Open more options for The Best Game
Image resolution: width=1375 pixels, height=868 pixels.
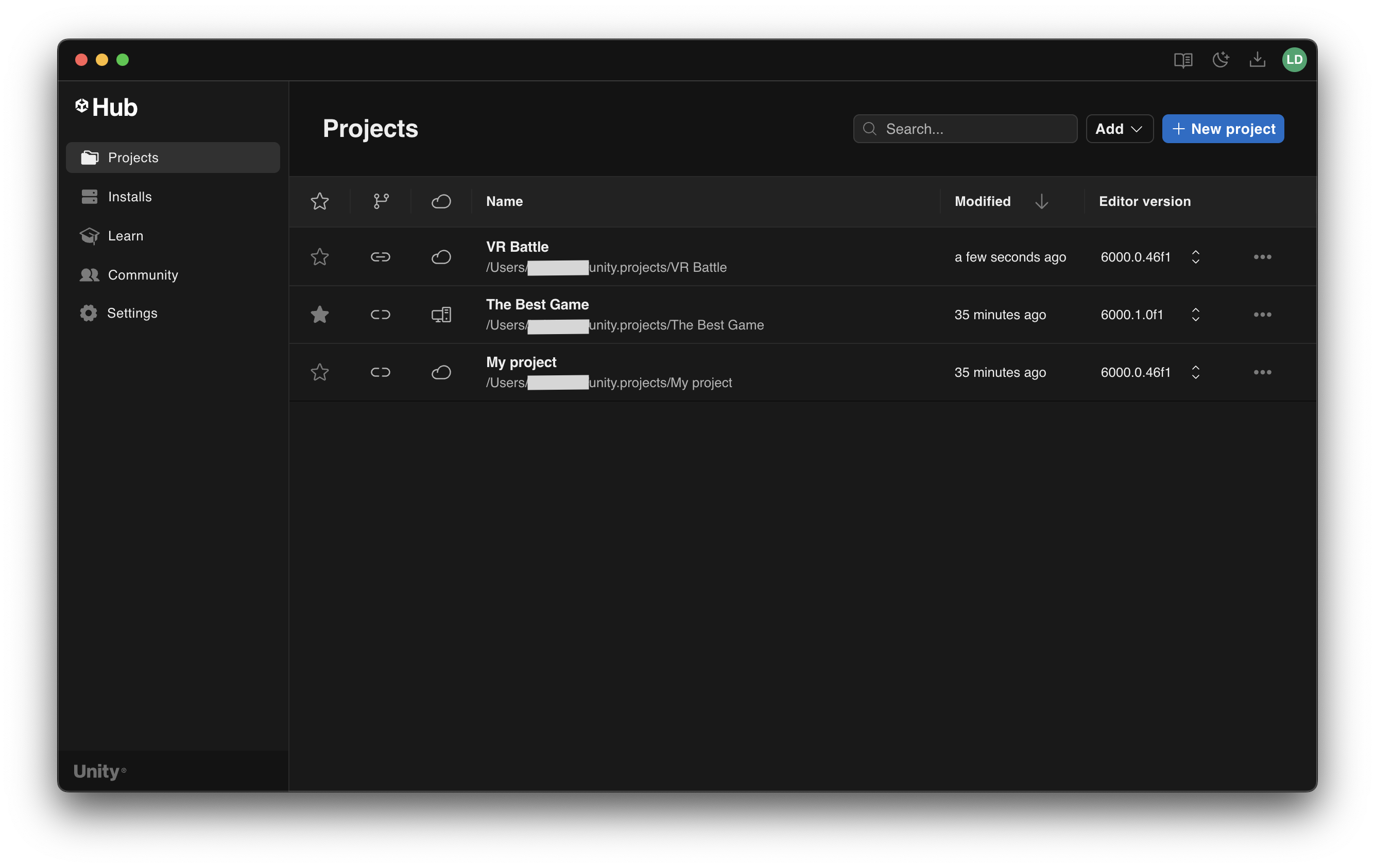1263,315
